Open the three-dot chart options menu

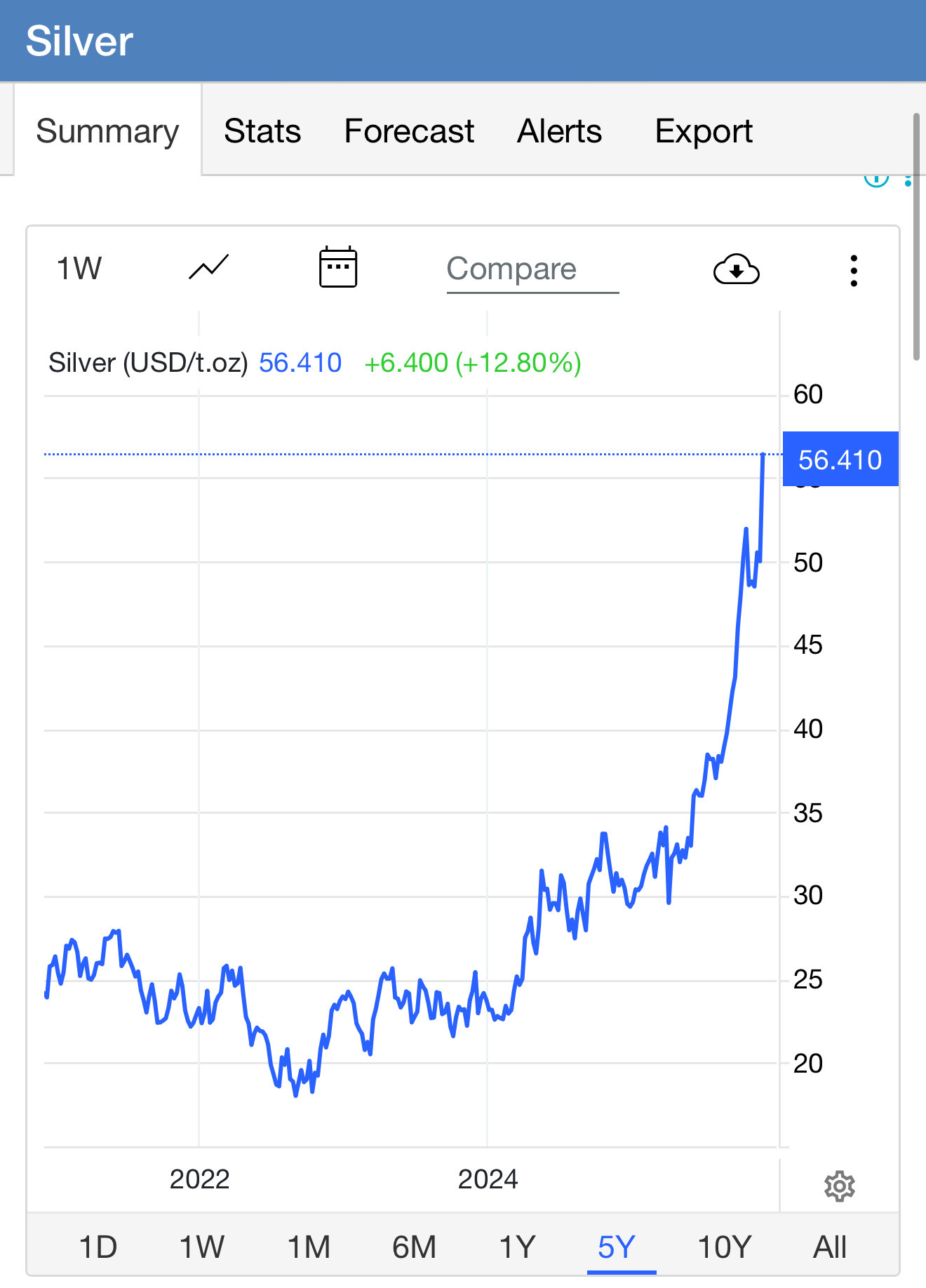click(x=854, y=270)
